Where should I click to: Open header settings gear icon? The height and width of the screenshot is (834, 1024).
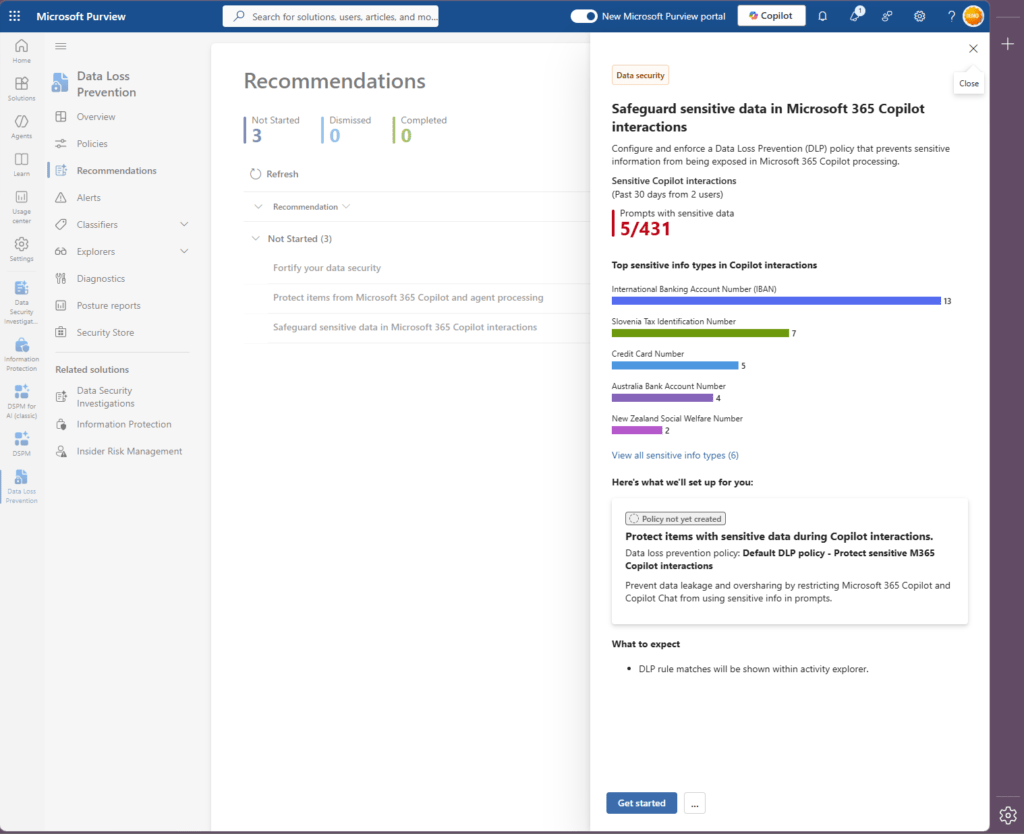coord(920,16)
